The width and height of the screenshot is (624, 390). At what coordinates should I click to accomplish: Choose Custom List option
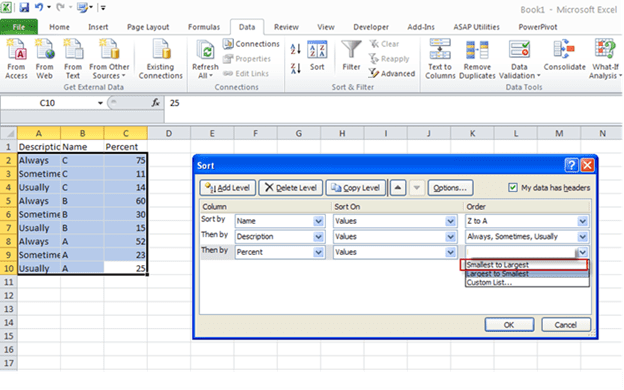526,283
